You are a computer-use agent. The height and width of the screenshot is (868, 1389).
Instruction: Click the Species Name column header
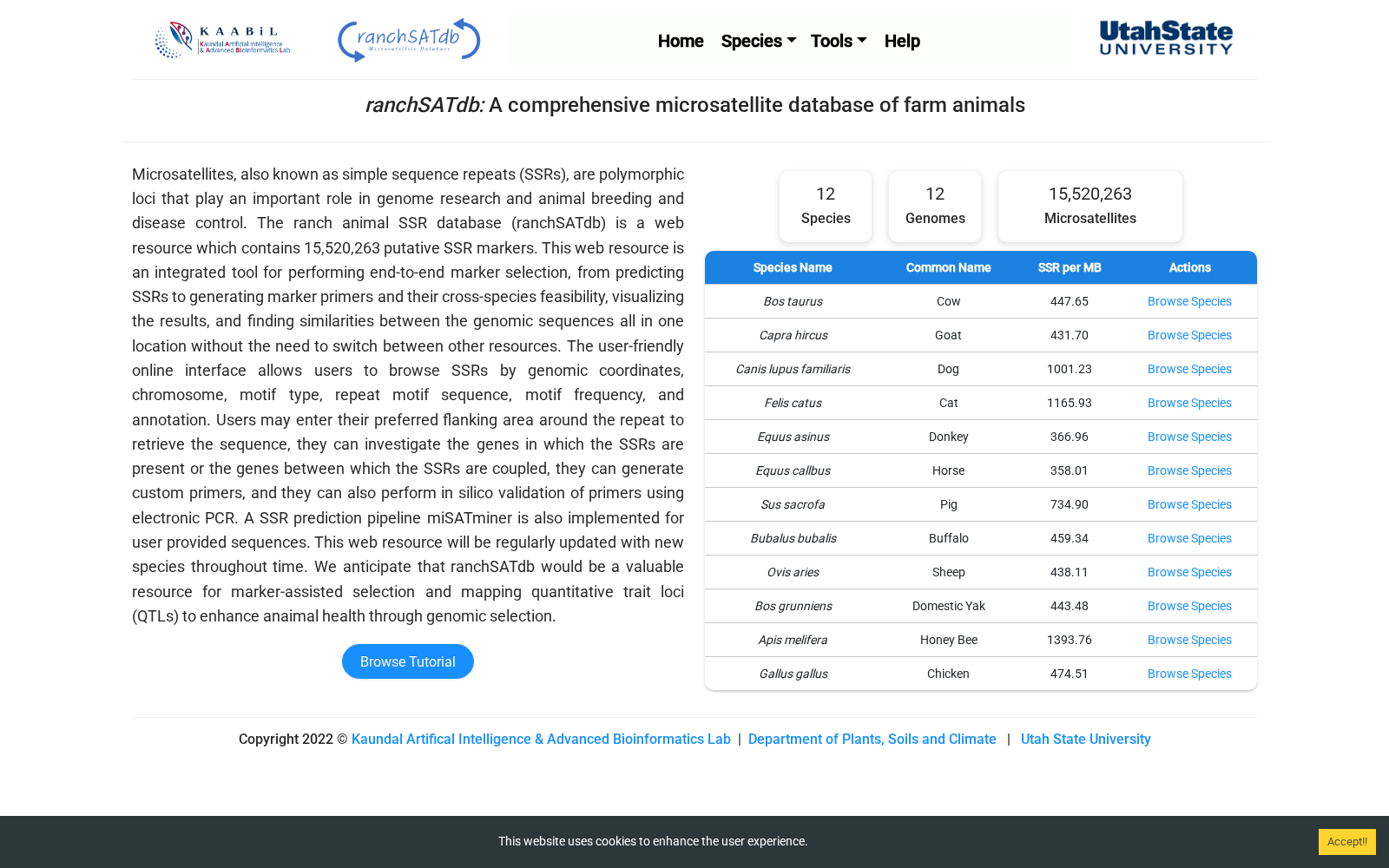click(x=793, y=267)
